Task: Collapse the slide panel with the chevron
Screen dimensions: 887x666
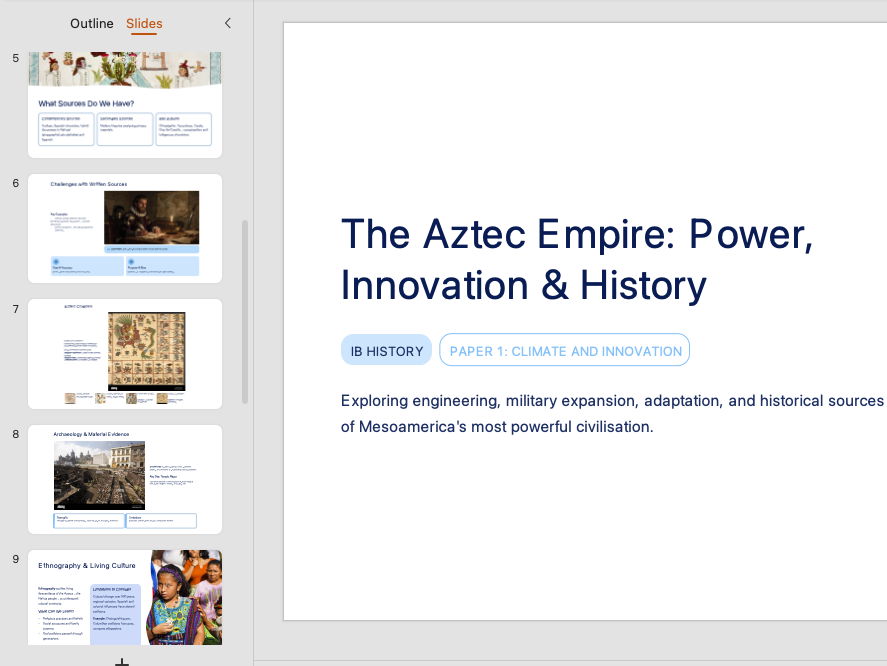Action: 228,22
